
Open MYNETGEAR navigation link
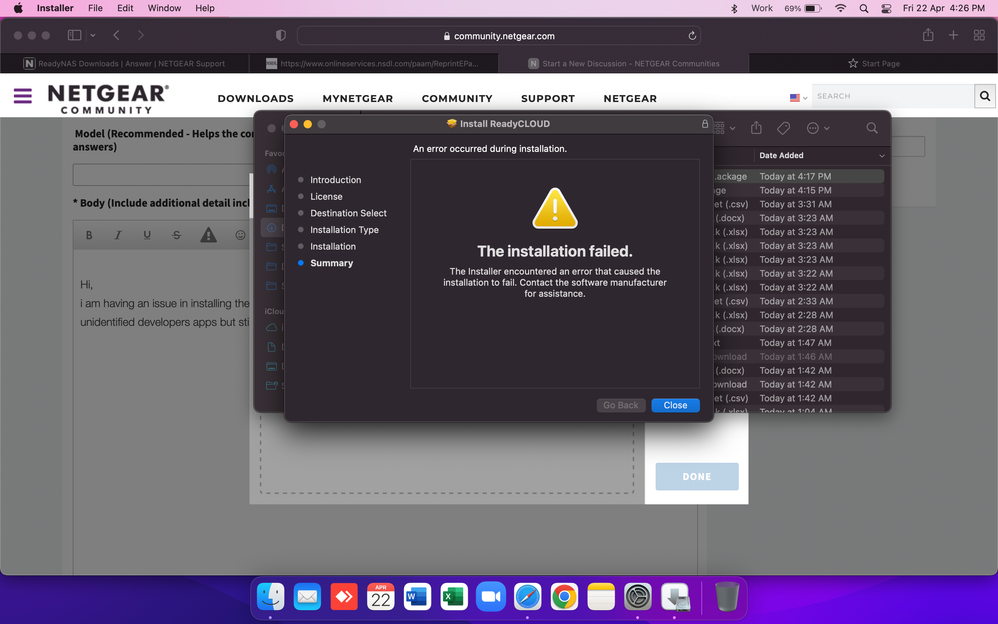point(358,99)
